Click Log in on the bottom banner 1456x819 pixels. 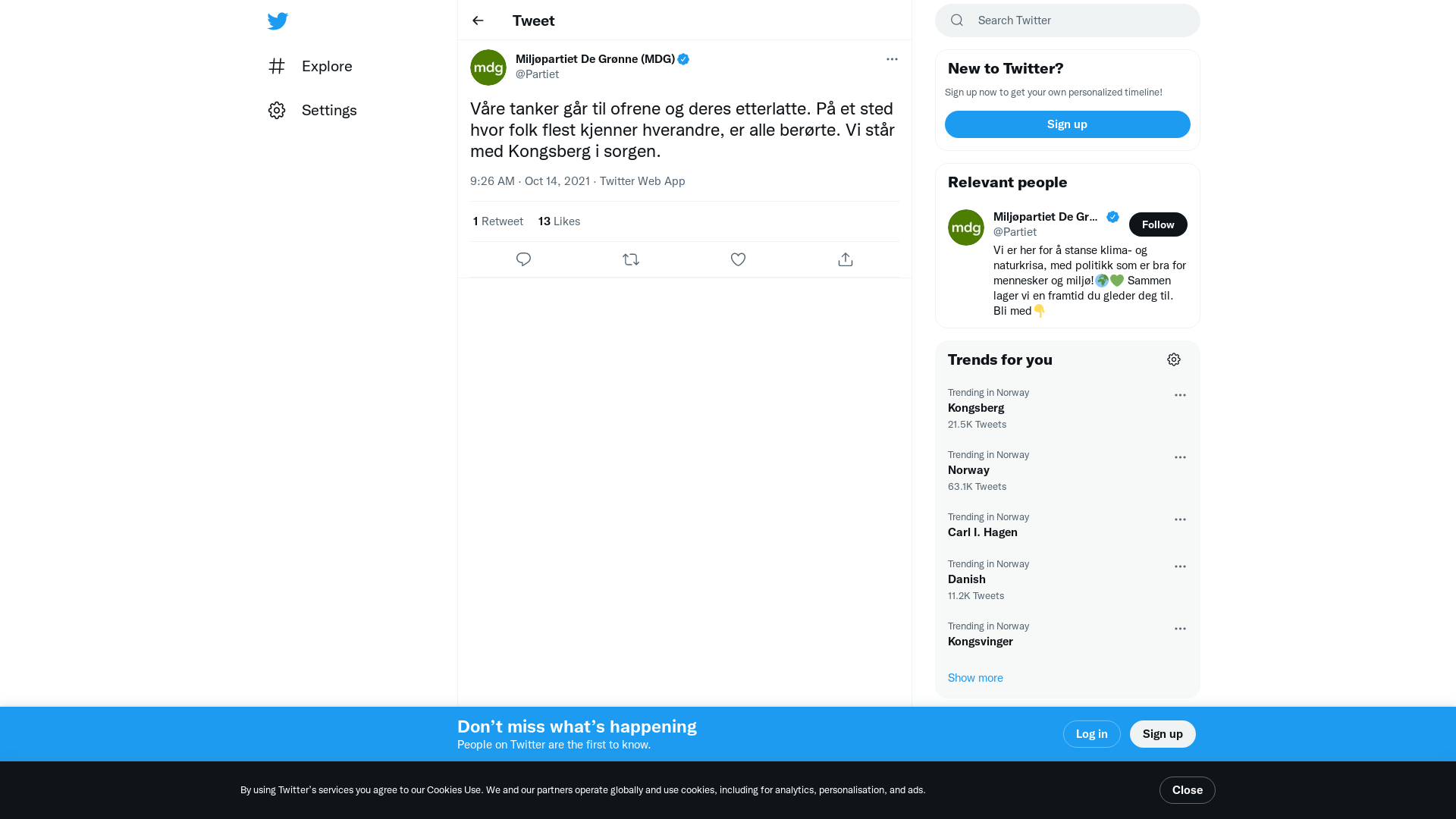point(1091,734)
